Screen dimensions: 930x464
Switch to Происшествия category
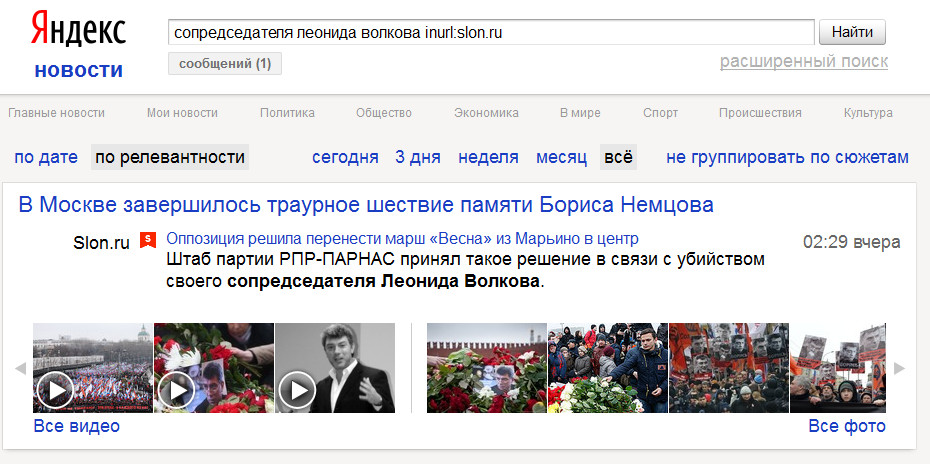[760, 113]
